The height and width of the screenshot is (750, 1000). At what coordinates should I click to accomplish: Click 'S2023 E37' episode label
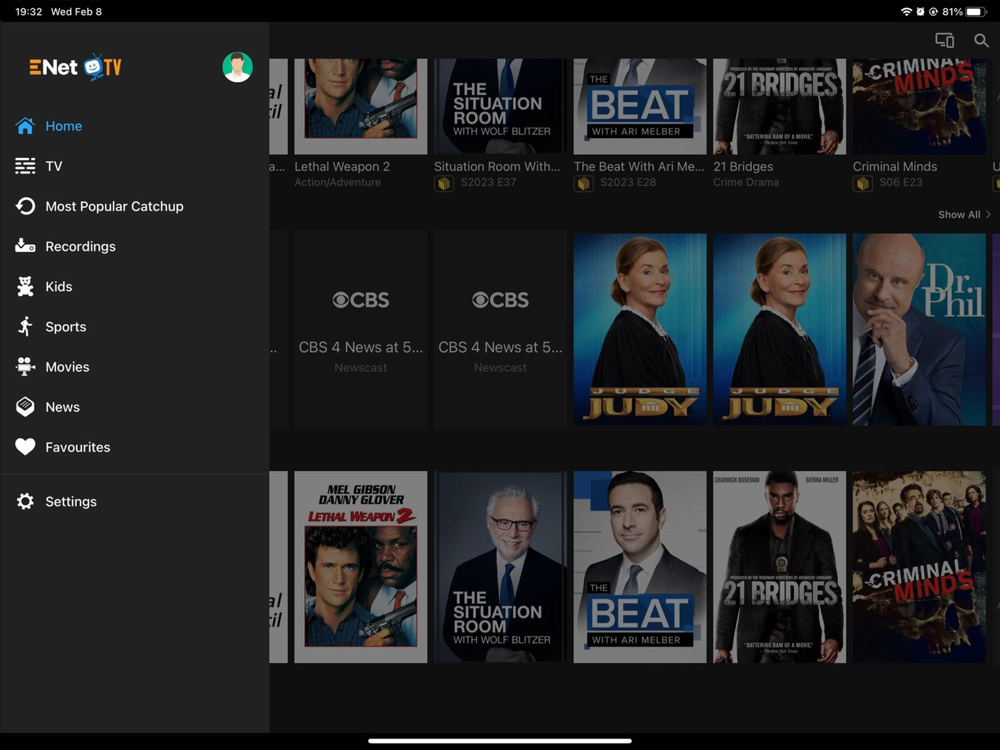tap(489, 182)
